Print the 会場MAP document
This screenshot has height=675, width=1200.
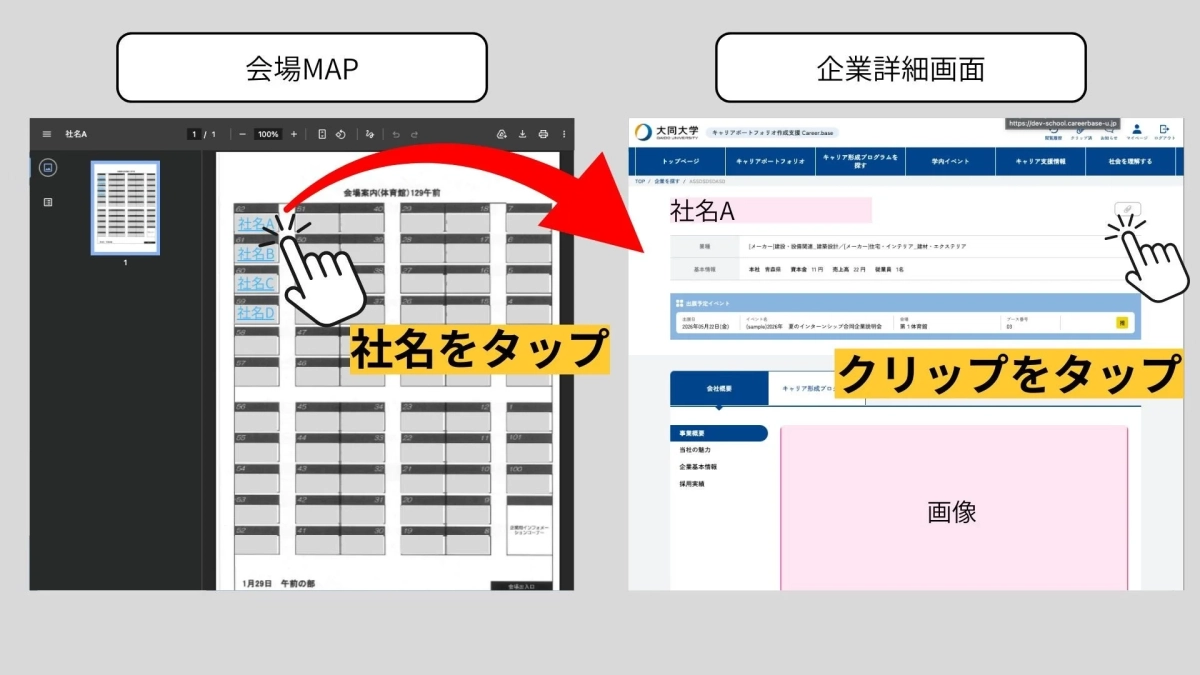pyautogui.click(x=543, y=133)
